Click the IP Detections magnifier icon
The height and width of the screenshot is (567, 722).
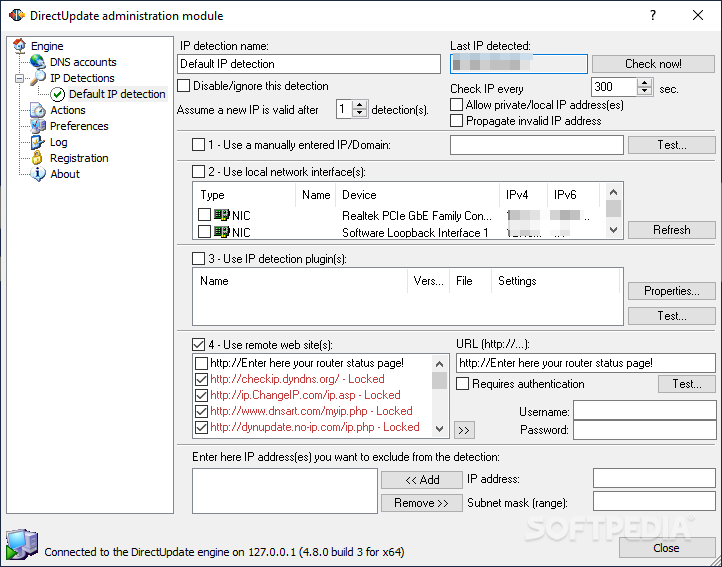[x=38, y=78]
